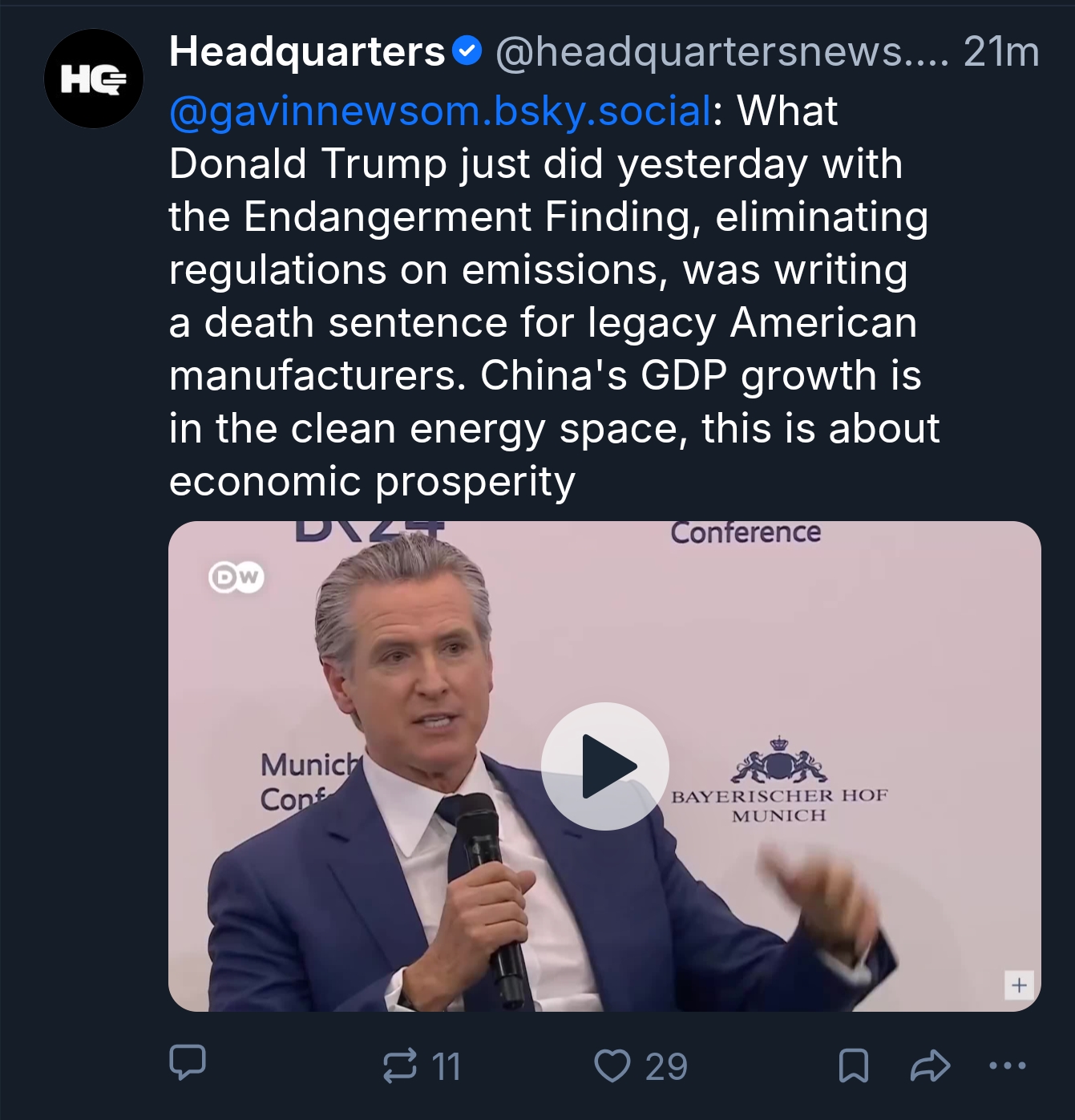Open the post via the 21m timestamp

(x=1001, y=52)
